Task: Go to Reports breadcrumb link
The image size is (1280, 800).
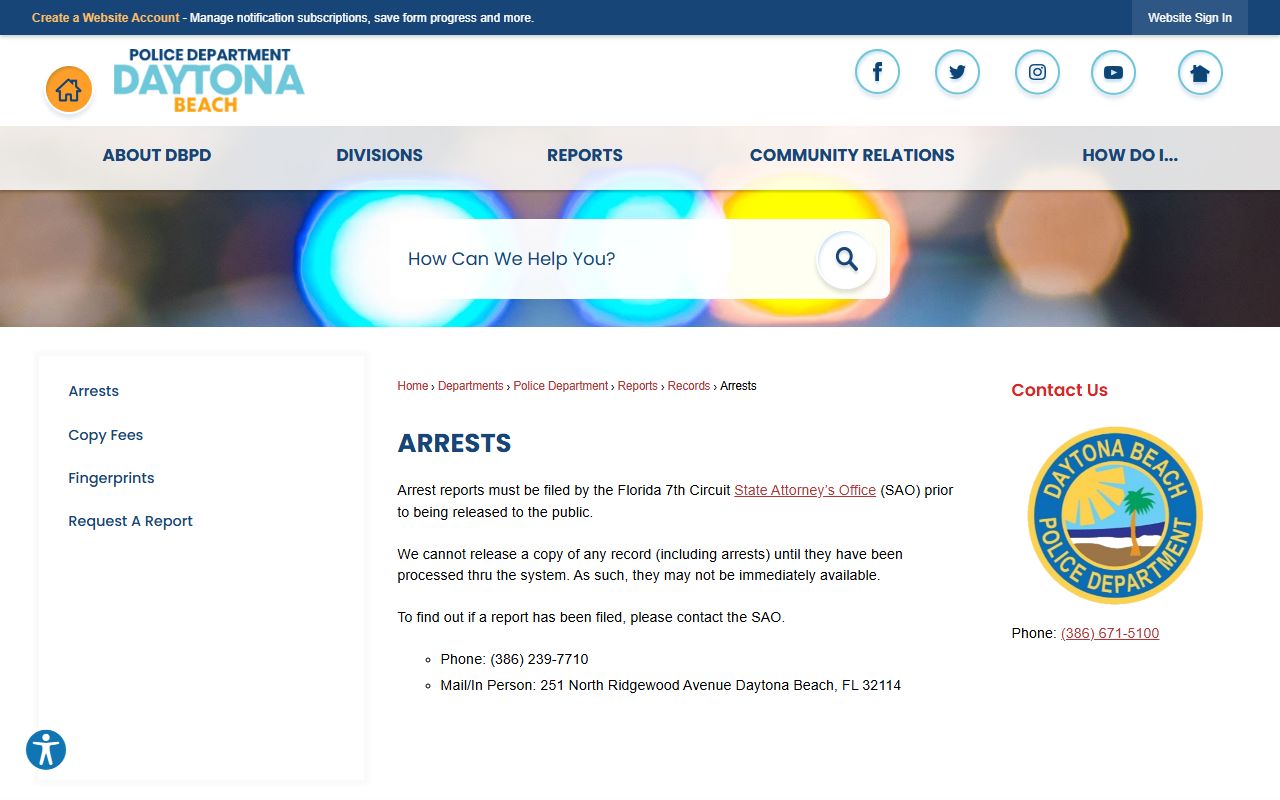Action: pyautogui.click(x=638, y=386)
